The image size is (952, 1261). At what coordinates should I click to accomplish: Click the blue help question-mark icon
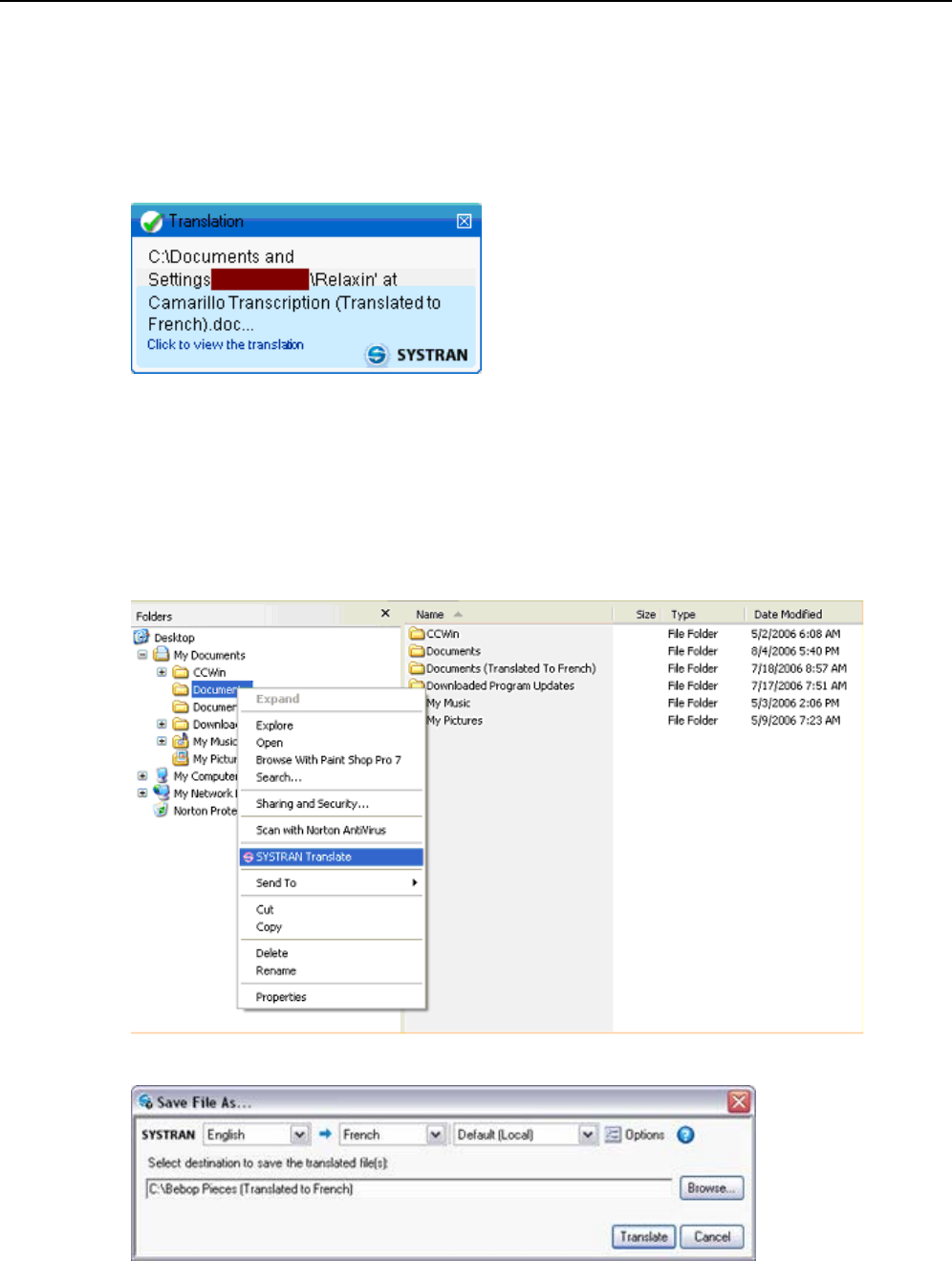pos(685,1135)
